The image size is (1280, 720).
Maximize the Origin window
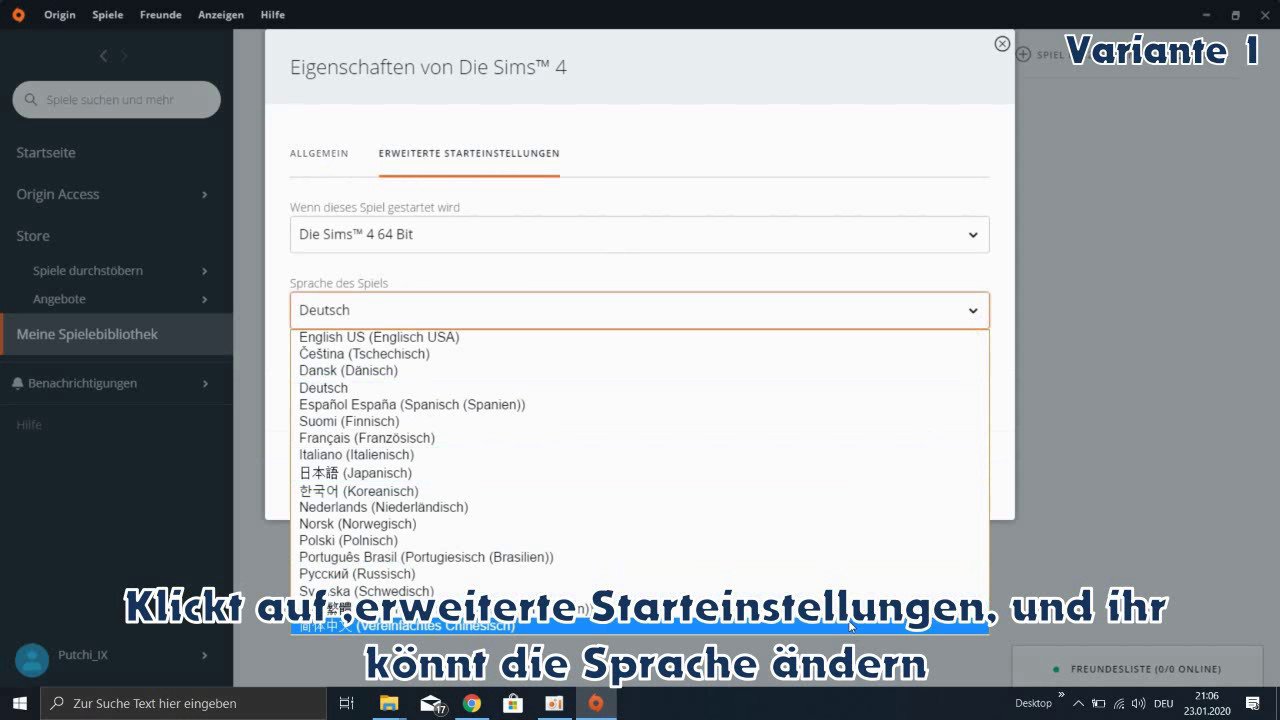coord(1235,15)
